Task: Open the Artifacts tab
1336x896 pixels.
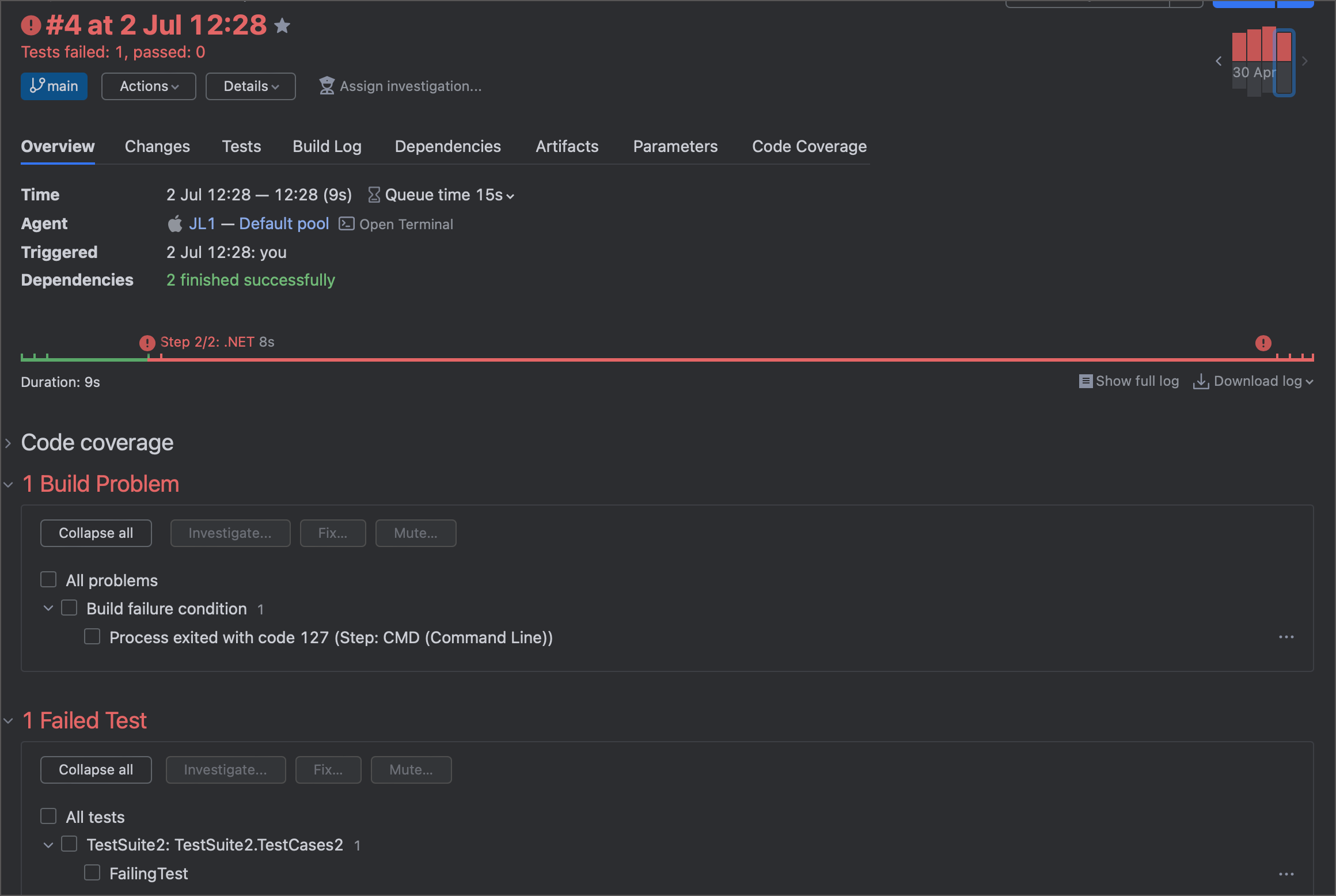Action: coord(567,147)
